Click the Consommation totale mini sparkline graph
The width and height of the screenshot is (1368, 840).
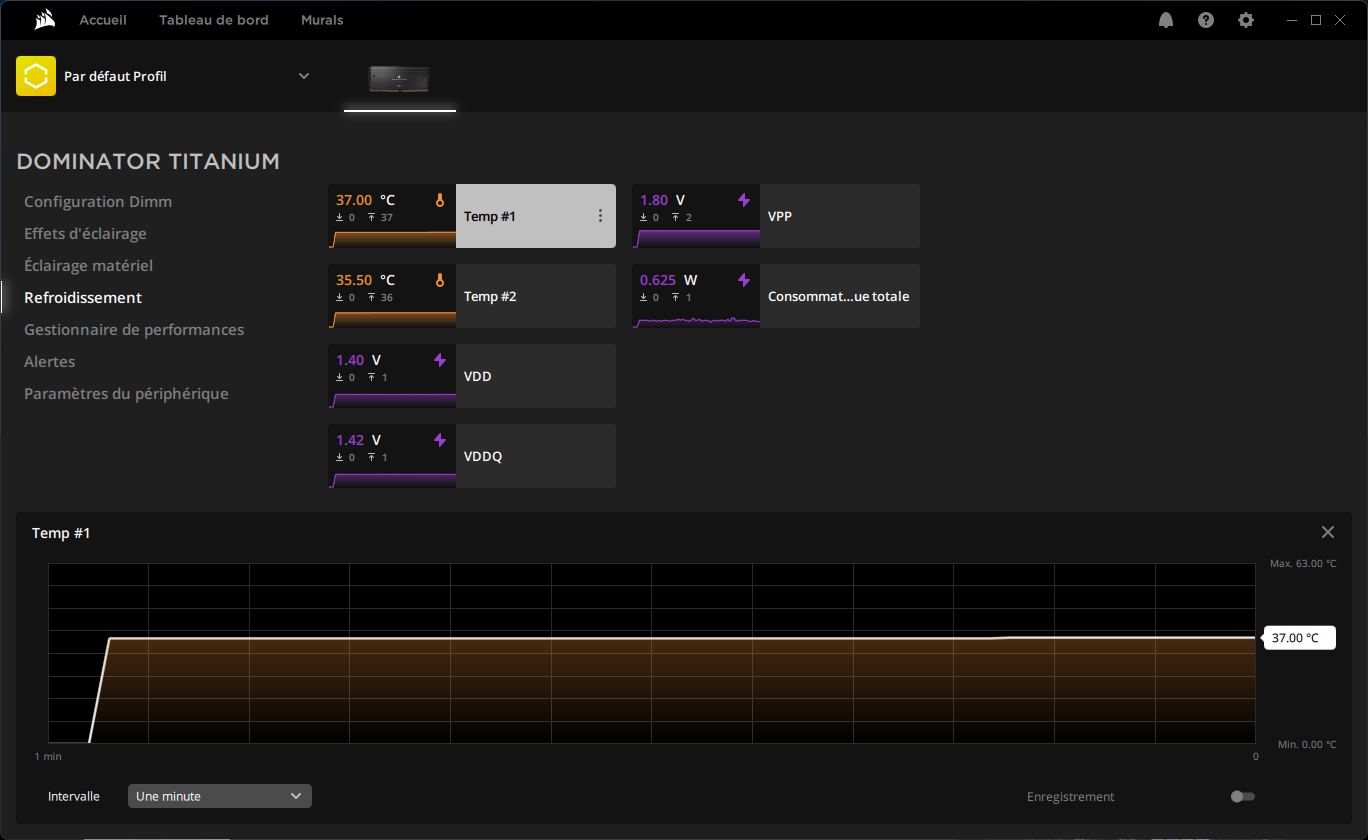[x=696, y=320]
